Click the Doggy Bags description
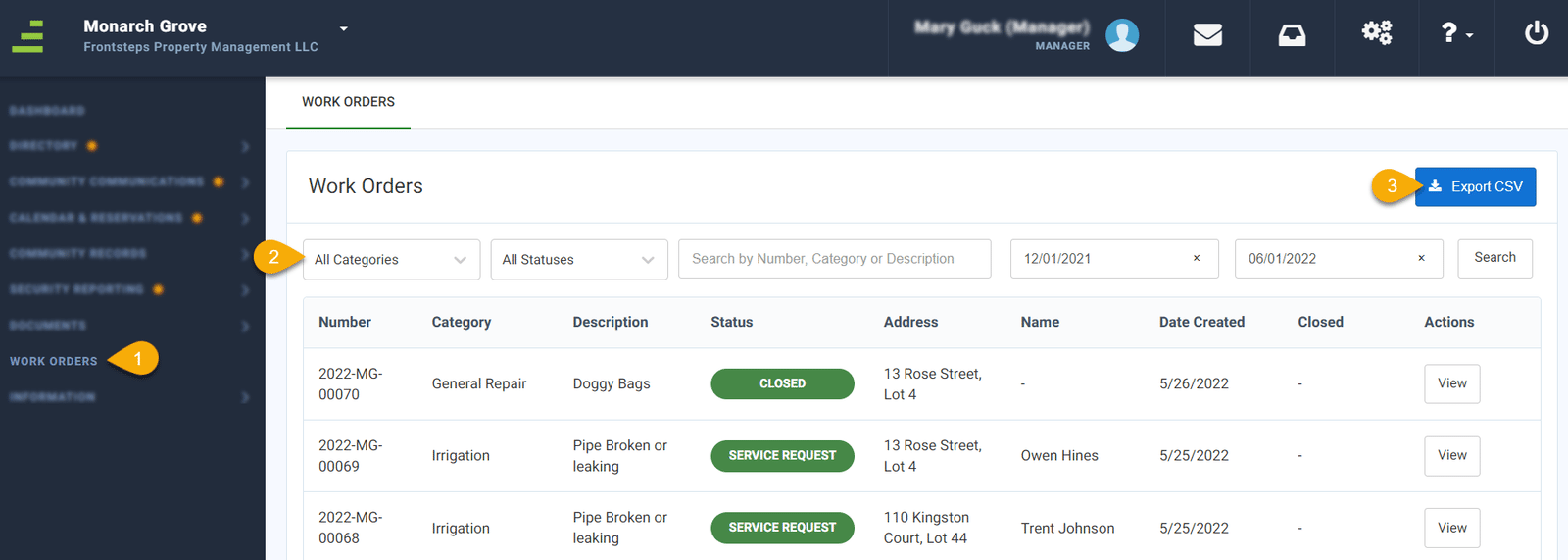The image size is (1568, 560). [x=612, y=383]
